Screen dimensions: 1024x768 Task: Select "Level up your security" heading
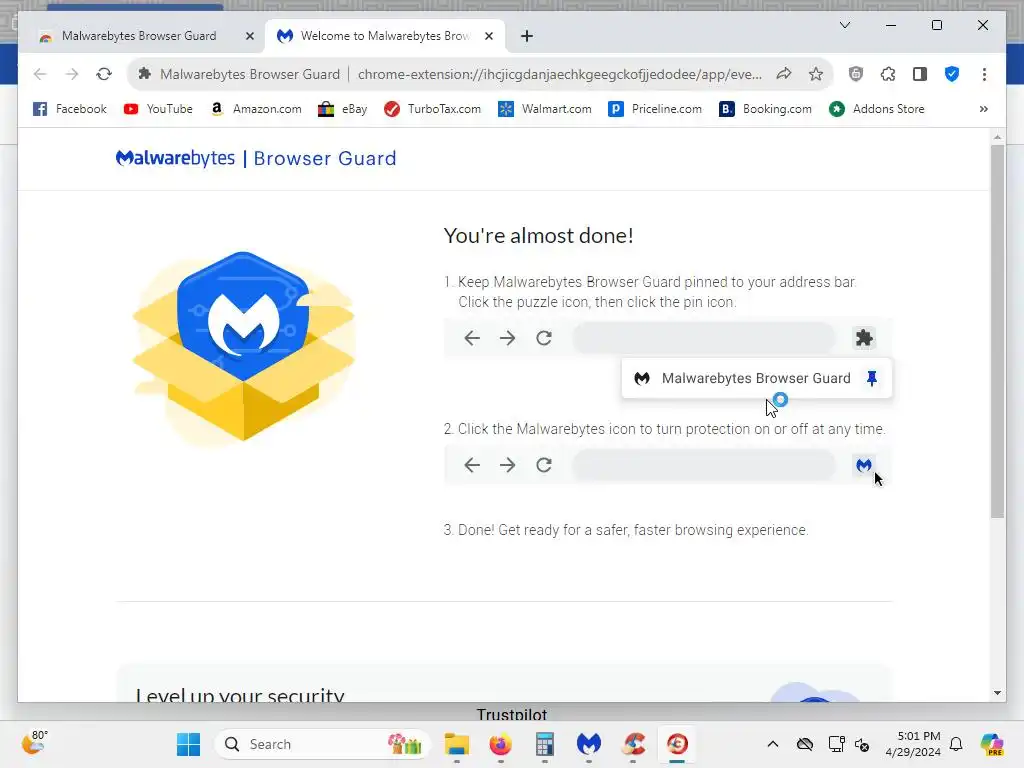240,695
